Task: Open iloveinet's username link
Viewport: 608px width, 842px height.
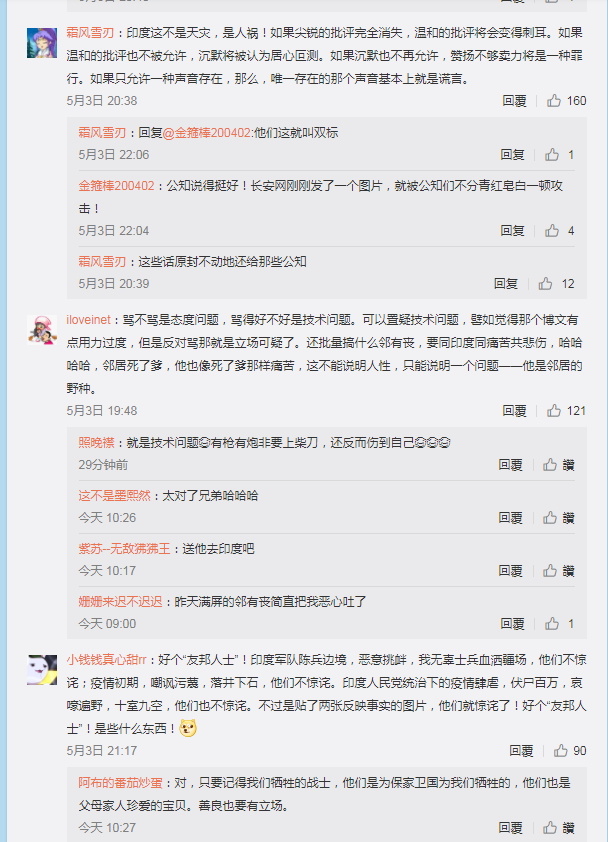Action: [x=89, y=320]
